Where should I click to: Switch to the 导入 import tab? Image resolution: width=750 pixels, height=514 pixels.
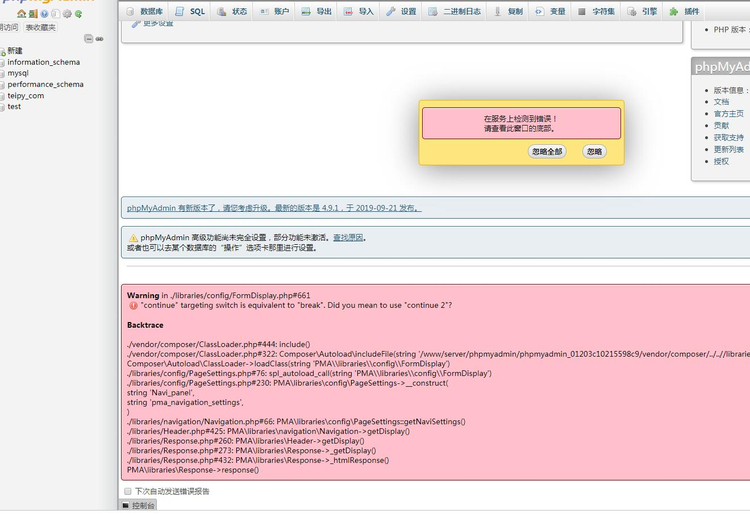pos(359,11)
